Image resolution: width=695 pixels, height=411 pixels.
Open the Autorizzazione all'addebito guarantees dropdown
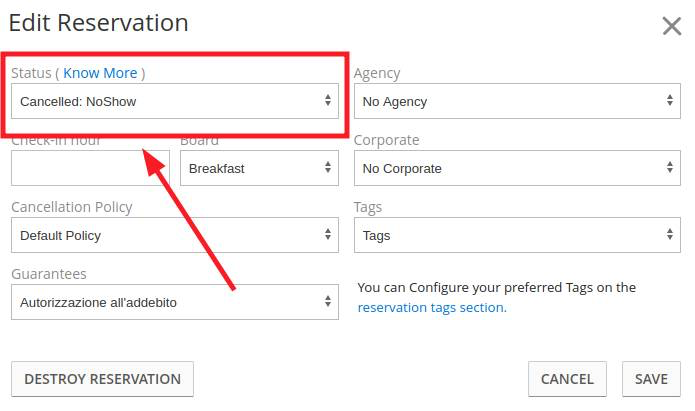click(175, 302)
